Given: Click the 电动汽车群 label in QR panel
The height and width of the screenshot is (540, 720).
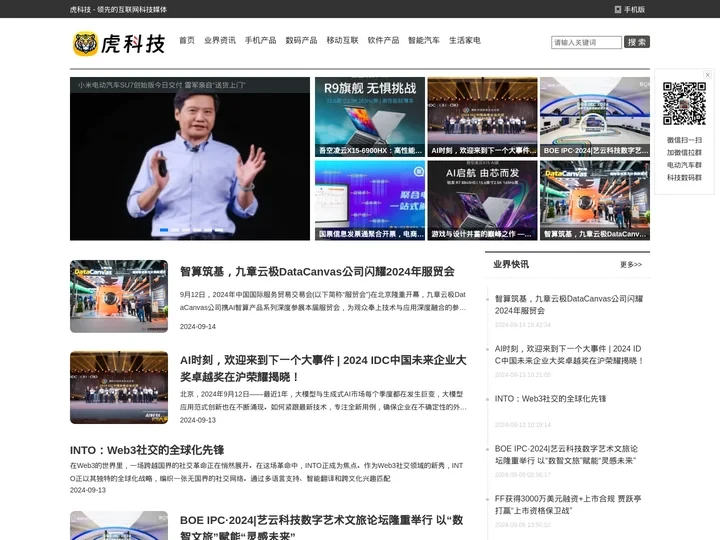Looking at the screenshot, I should pos(684,165).
